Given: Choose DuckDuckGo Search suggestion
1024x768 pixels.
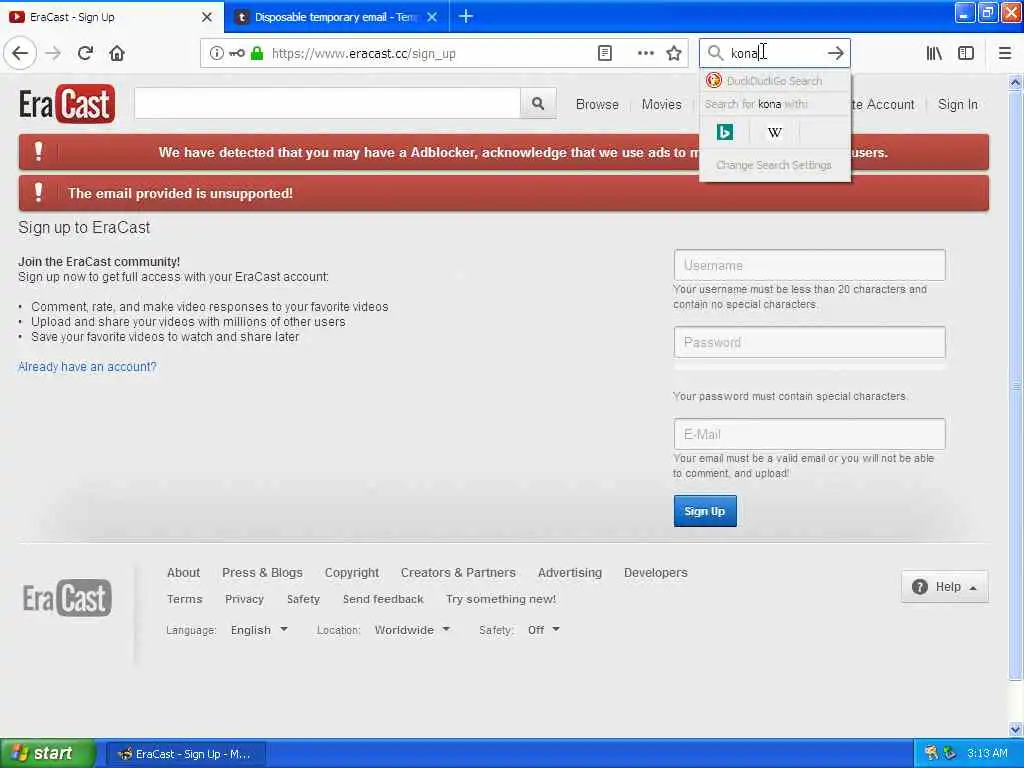Looking at the screenshot, I should (x=775, y=81).
